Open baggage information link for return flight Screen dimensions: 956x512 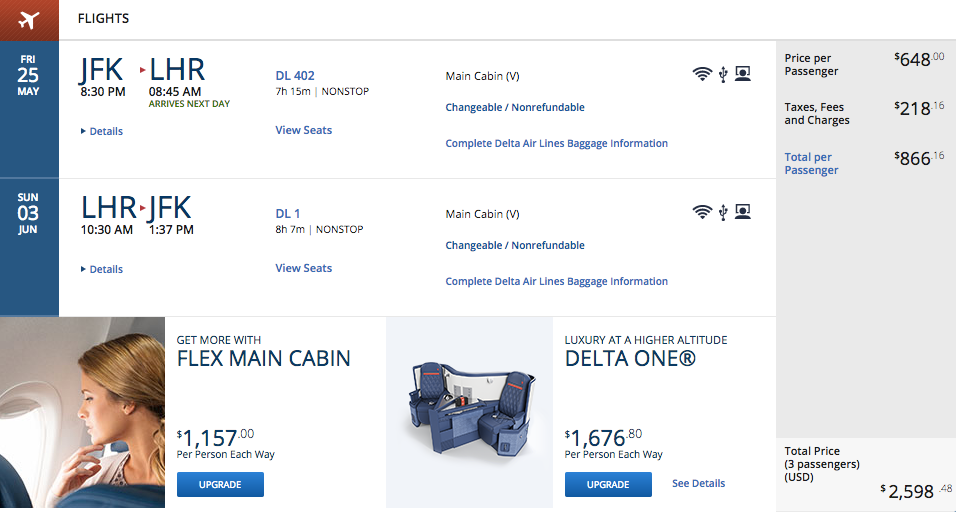556,281
